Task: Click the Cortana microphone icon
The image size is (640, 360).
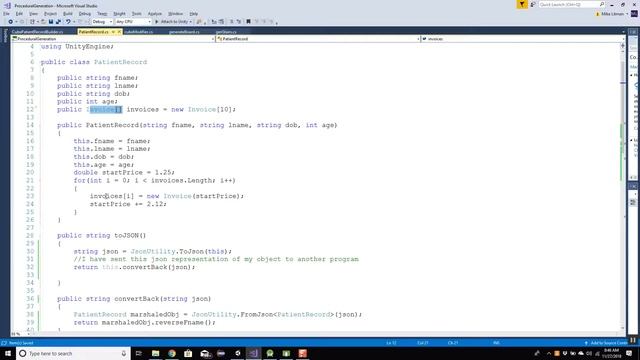Action: click(124, 353)
